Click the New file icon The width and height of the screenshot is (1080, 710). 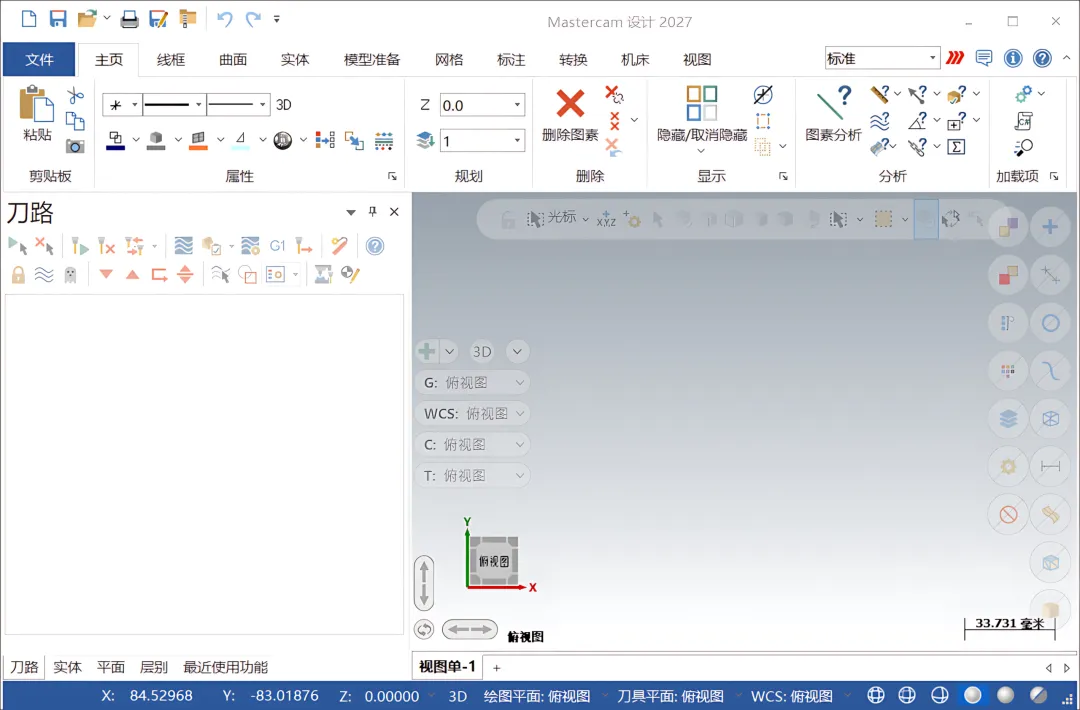point(29,19)
